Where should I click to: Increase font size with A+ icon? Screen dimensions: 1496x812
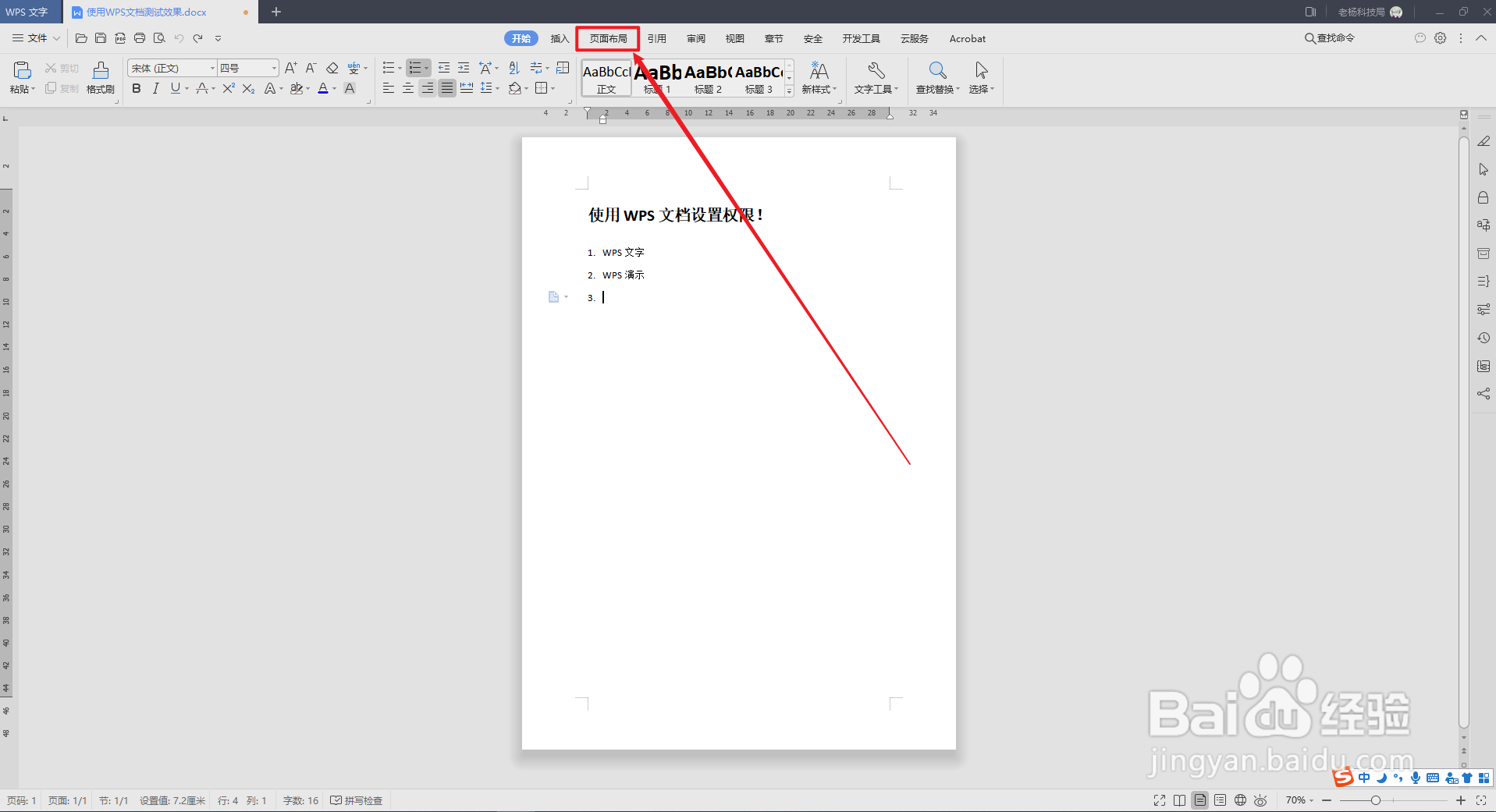(x=290, y=68)
